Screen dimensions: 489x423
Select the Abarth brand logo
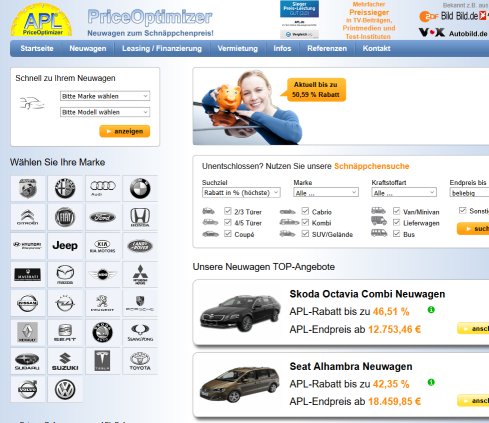pos(28,189)
